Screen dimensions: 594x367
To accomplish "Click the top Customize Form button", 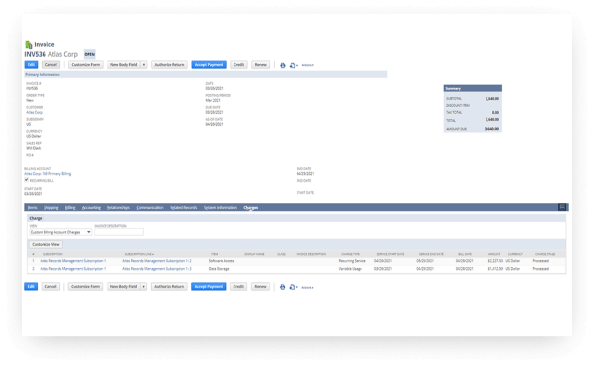I will pyautogui.click(x=86, y=65).
